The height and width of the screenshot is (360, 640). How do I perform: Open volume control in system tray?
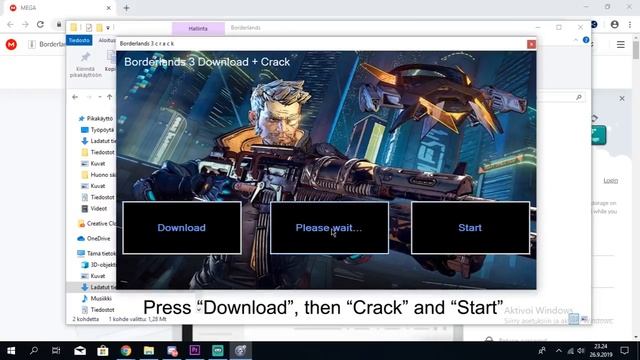coord(581,351)
